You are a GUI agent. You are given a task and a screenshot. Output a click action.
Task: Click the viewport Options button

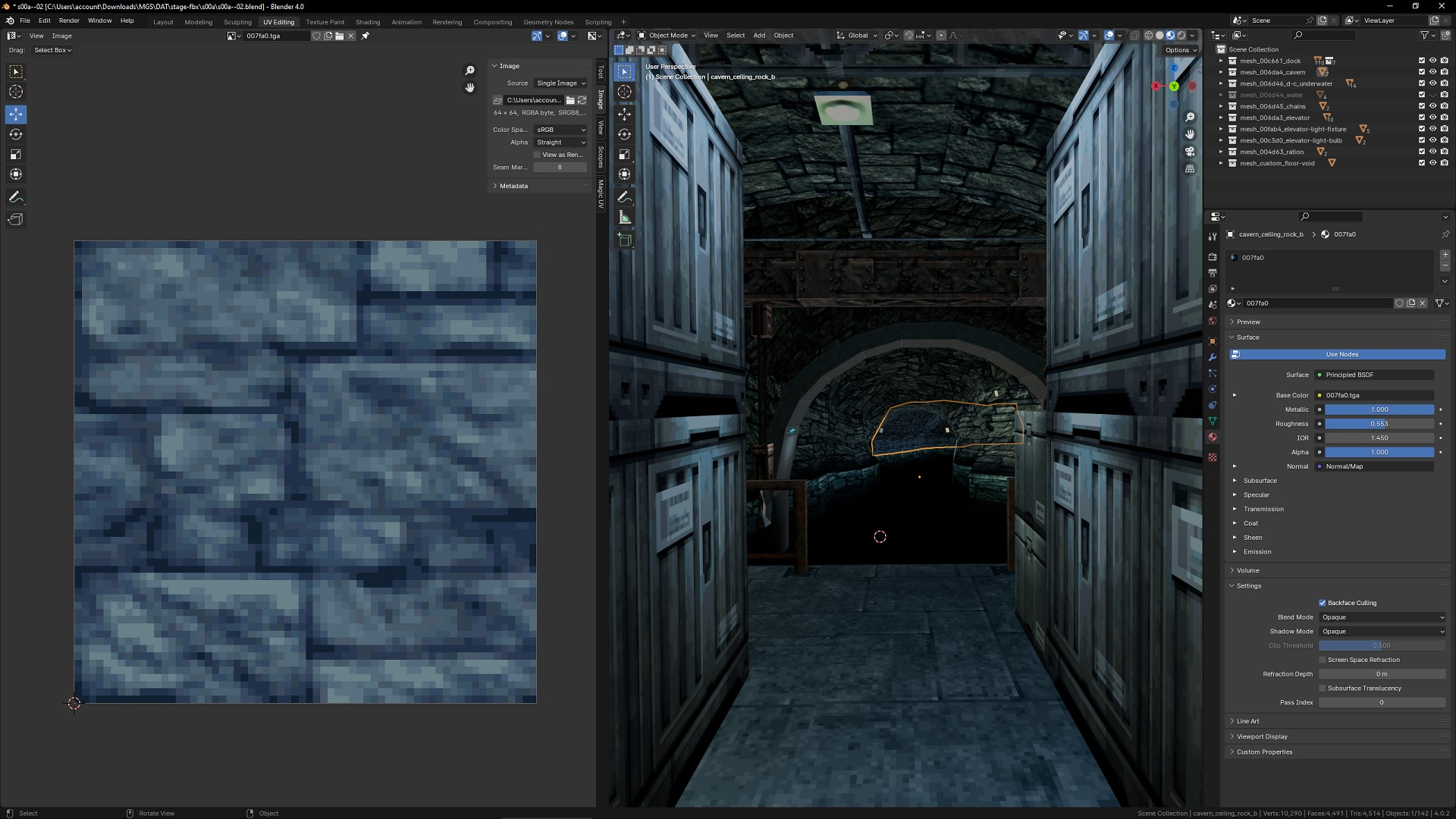click(1181, 50)
